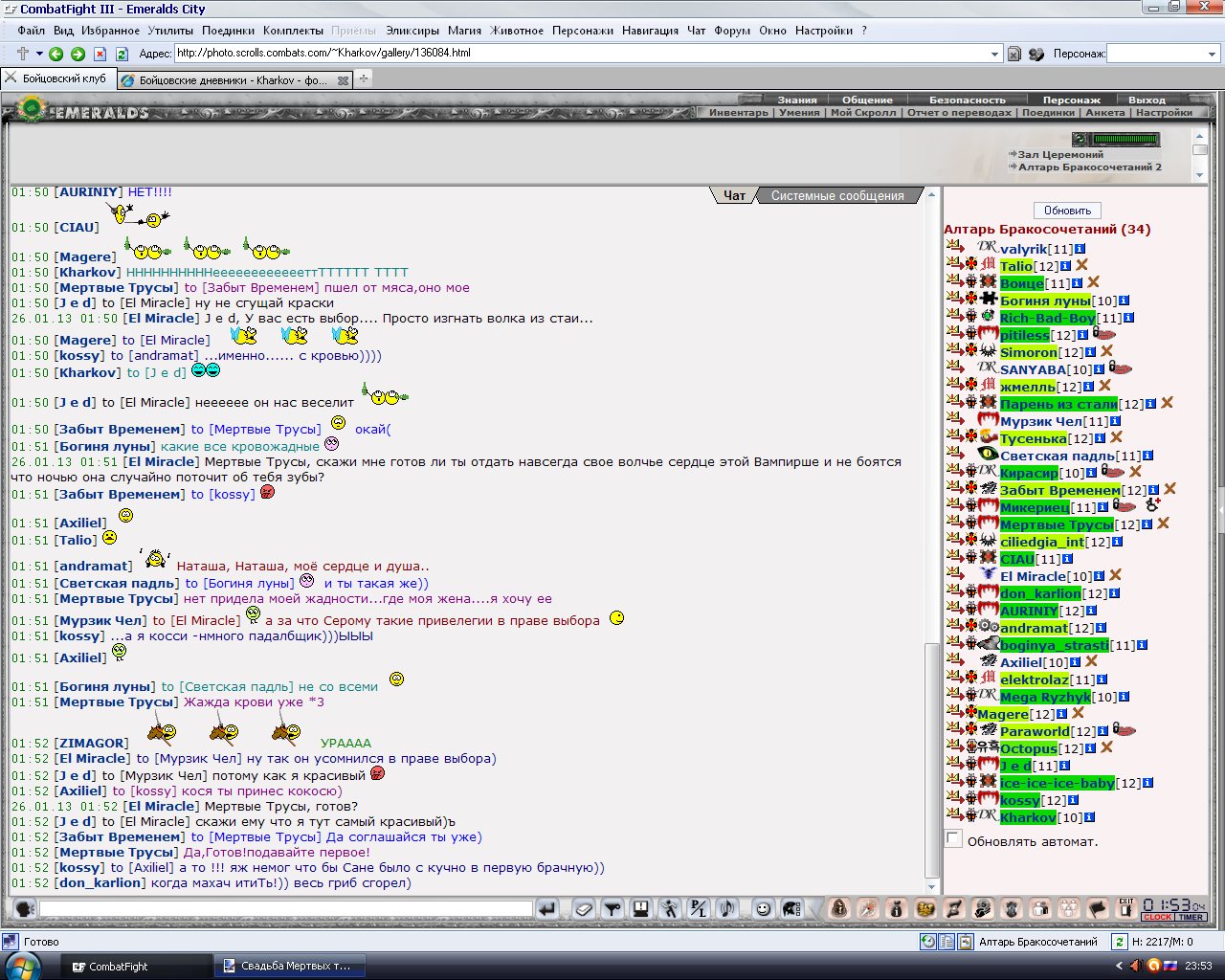Click the green Back navigation arrow
This screenshot has height=980, width=1225.
(56, 54)
